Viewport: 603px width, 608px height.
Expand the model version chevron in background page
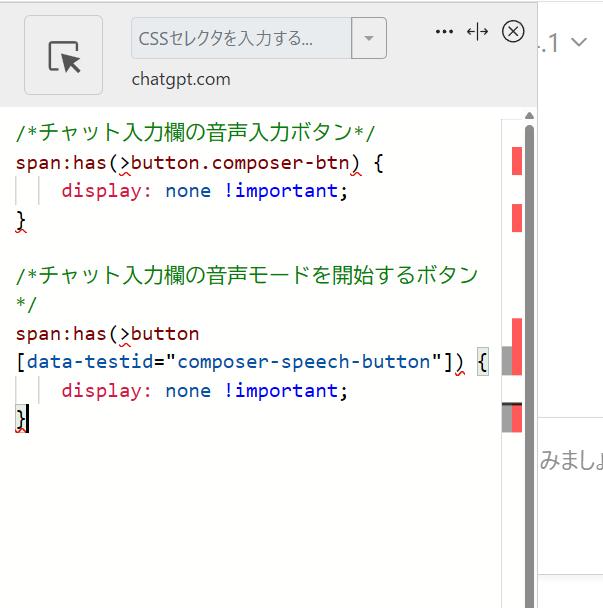[x=579, y=42]
